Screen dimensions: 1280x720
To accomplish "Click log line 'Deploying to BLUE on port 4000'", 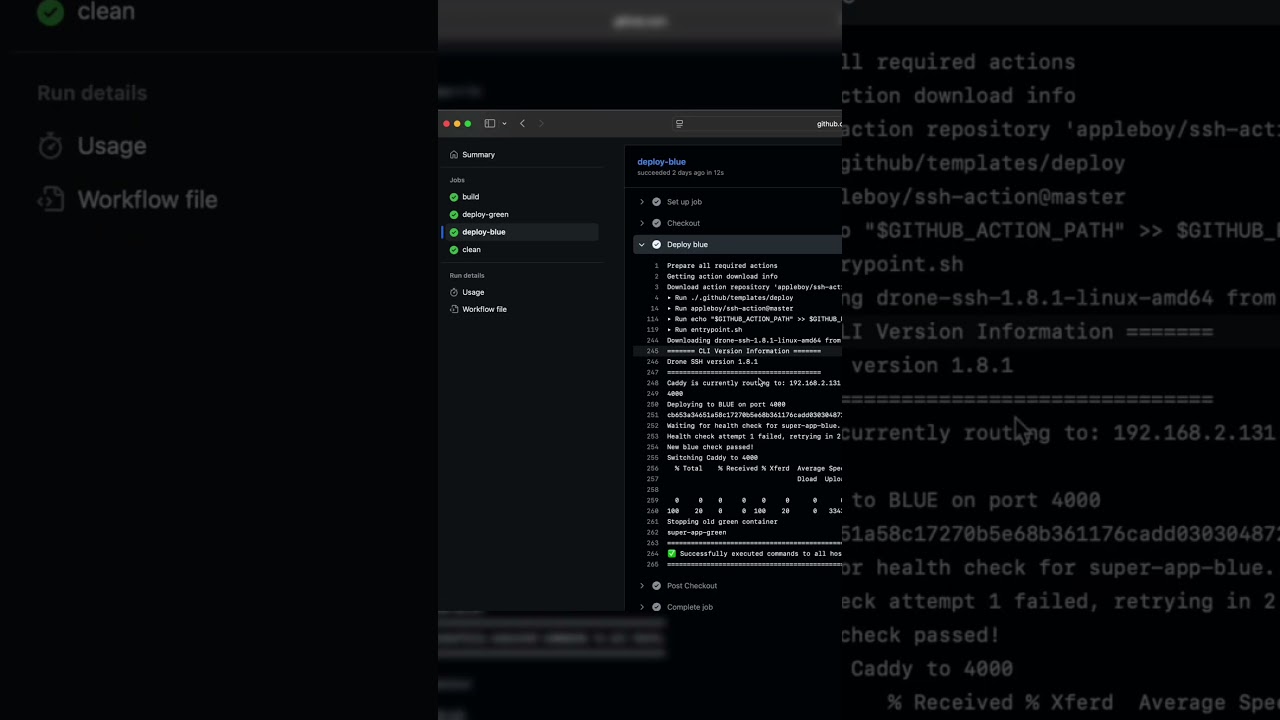I will 726,405.
